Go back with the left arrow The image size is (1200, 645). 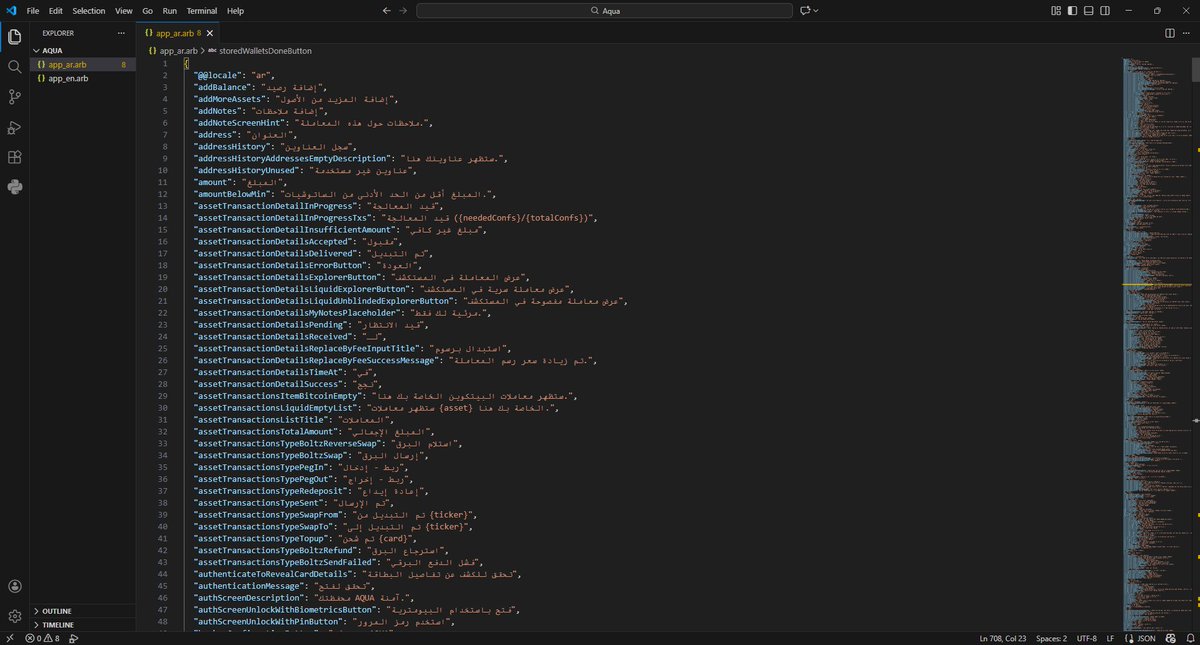click(386, 10)
